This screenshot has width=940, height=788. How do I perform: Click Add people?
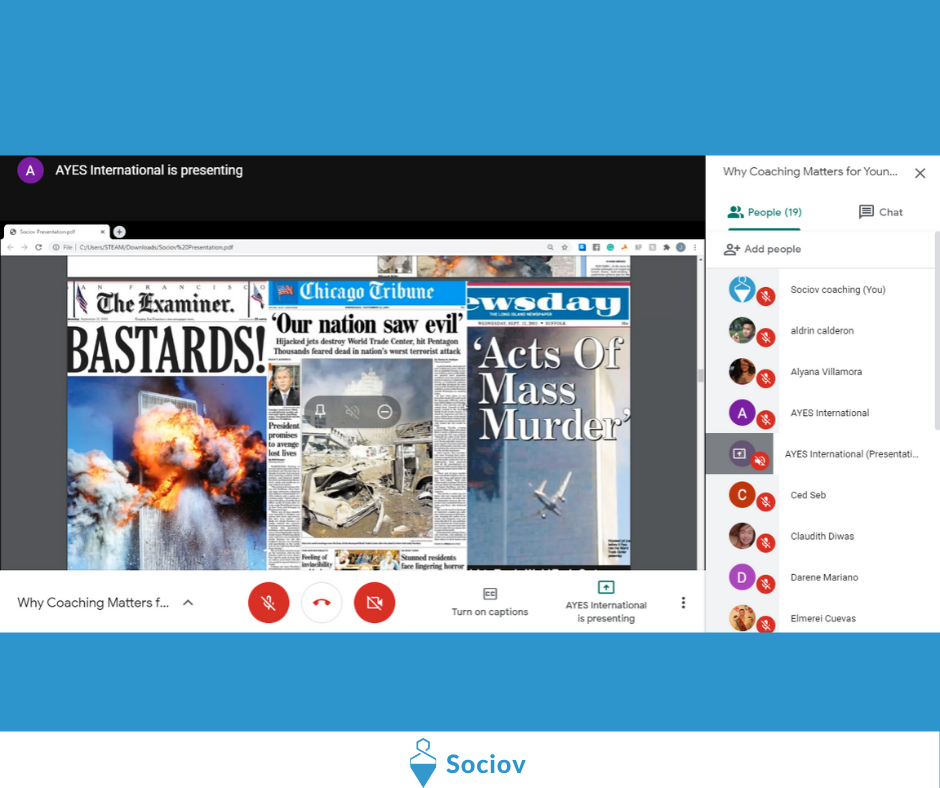pyautogui.click(x=763, y=249)
